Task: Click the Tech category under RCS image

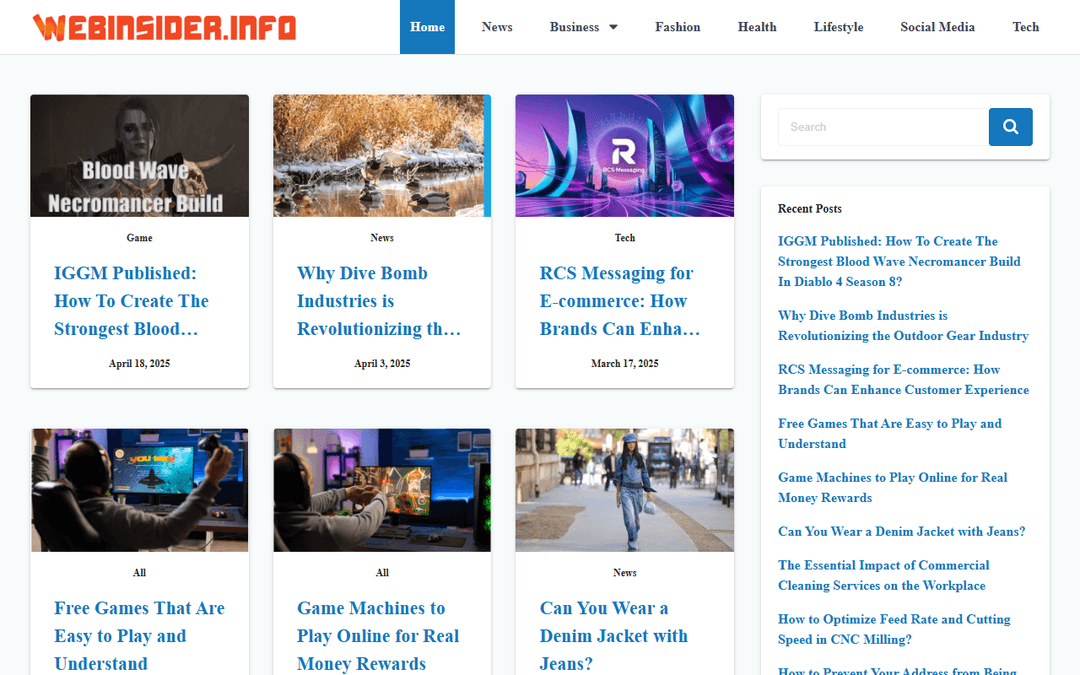Action: click(x=625, y=238)
